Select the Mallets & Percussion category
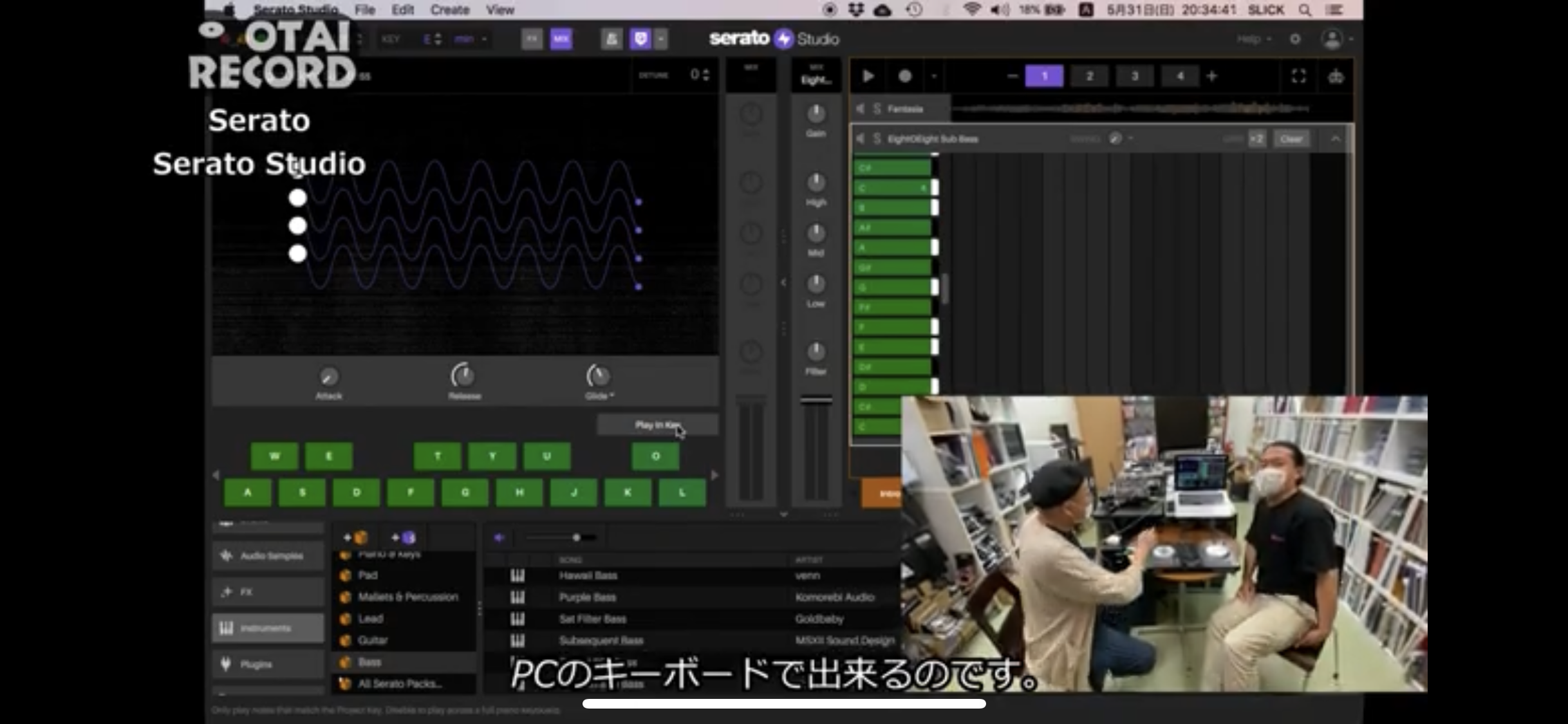Image resolution: width=1568 pixels, height=724 pixels. point(404,597)
